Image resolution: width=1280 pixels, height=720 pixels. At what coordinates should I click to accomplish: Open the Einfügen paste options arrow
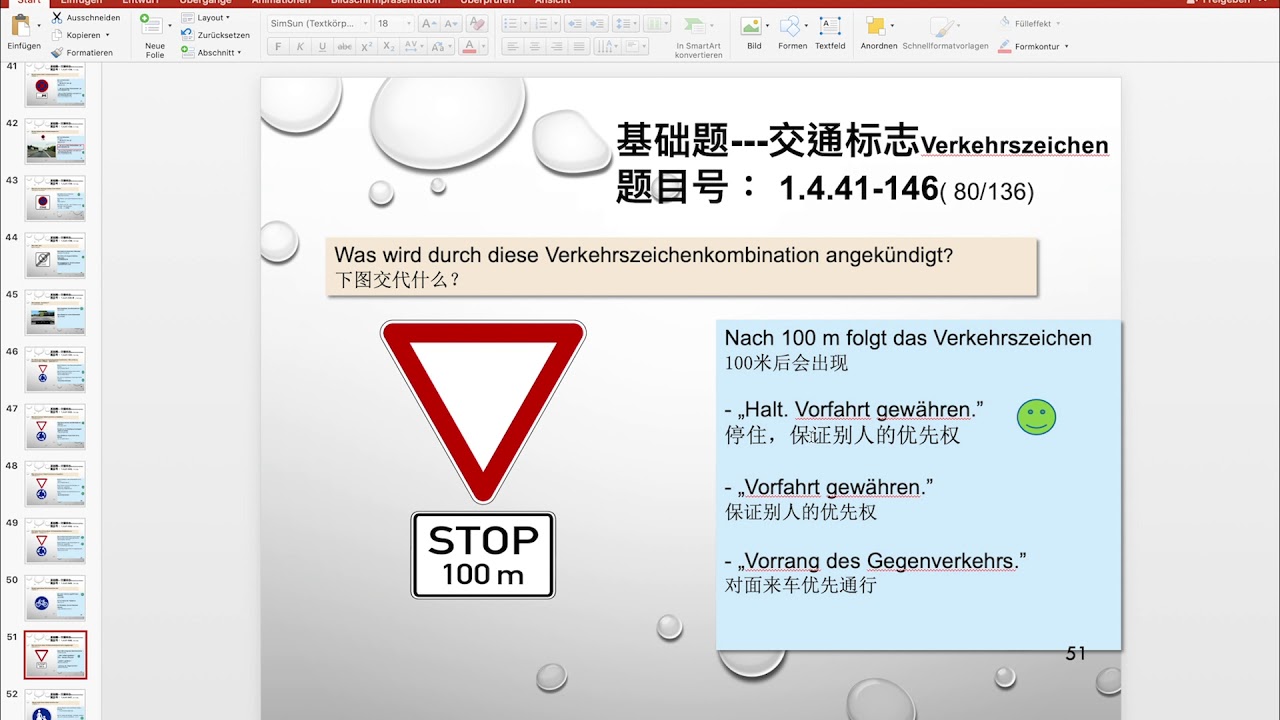point(39,26)
